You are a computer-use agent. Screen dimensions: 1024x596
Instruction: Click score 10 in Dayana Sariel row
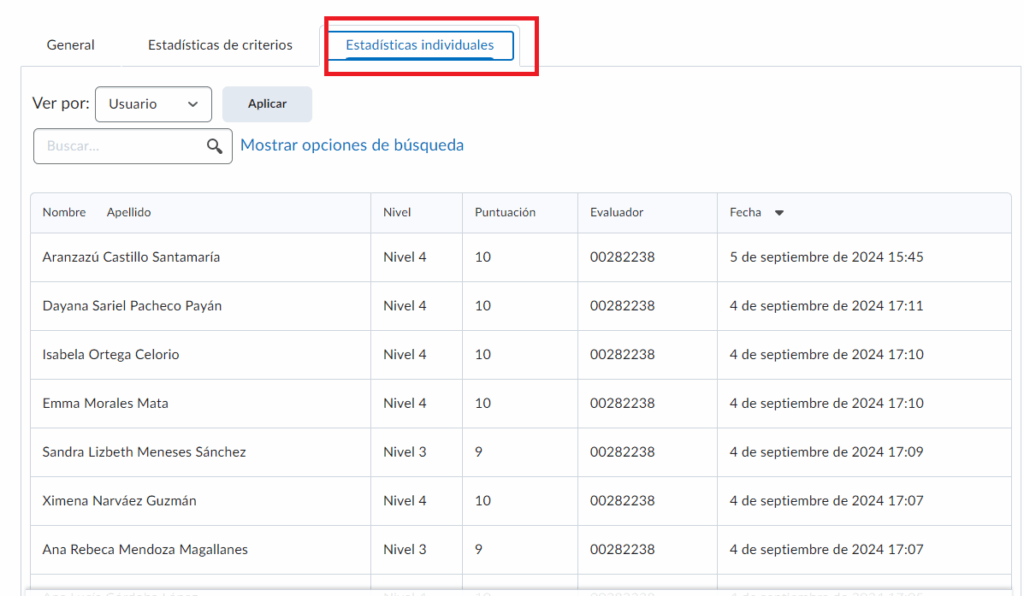(483, 306)
